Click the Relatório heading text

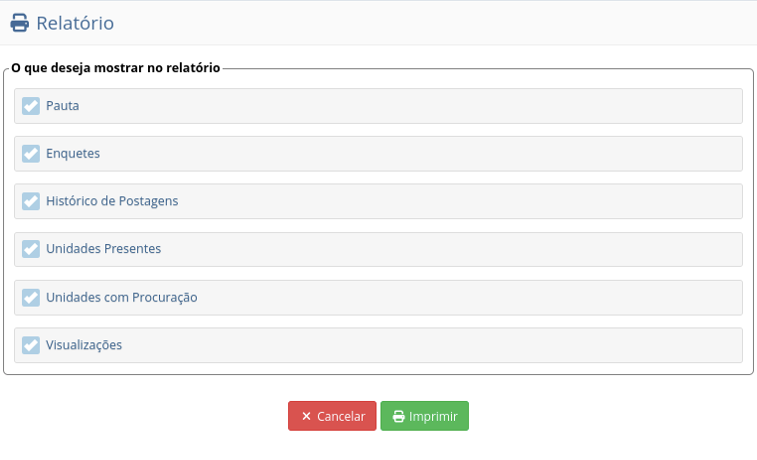tap(75, 22)
